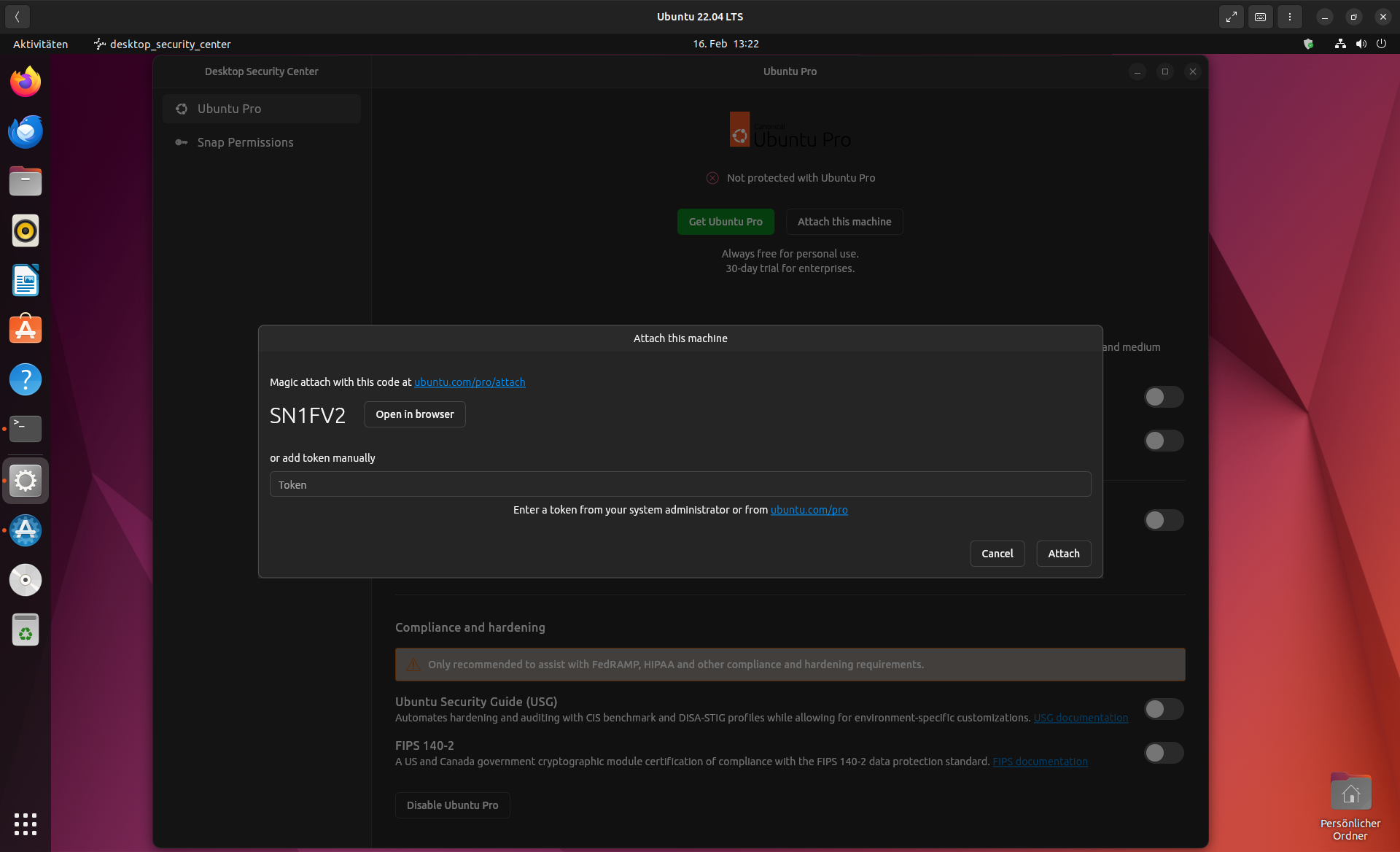Toggle the topmost switch beside the dialog
1400x852 pixels.
point(1163,397)
